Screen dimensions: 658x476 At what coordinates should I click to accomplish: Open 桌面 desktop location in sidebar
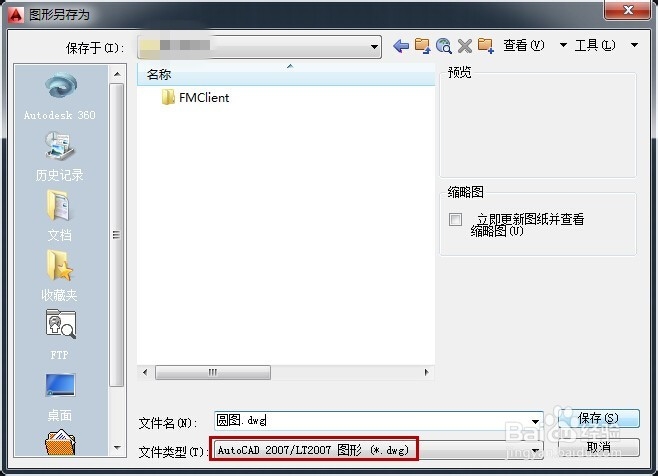(x=60, y=397)
